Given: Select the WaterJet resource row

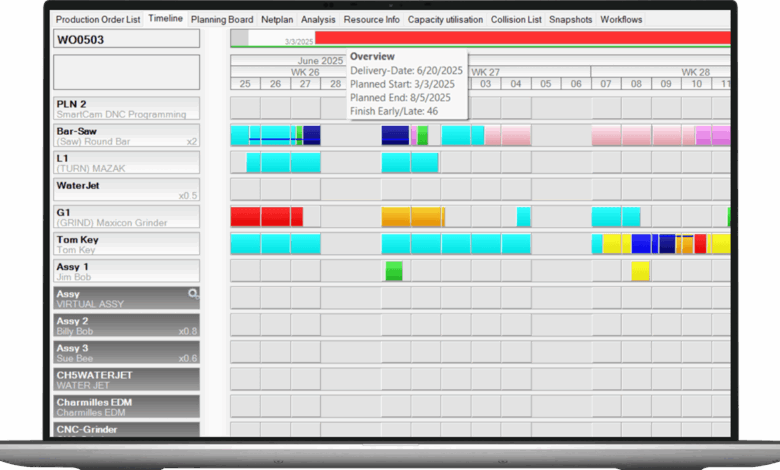Looking at the screenshot, I should click(x=126, y=190).
